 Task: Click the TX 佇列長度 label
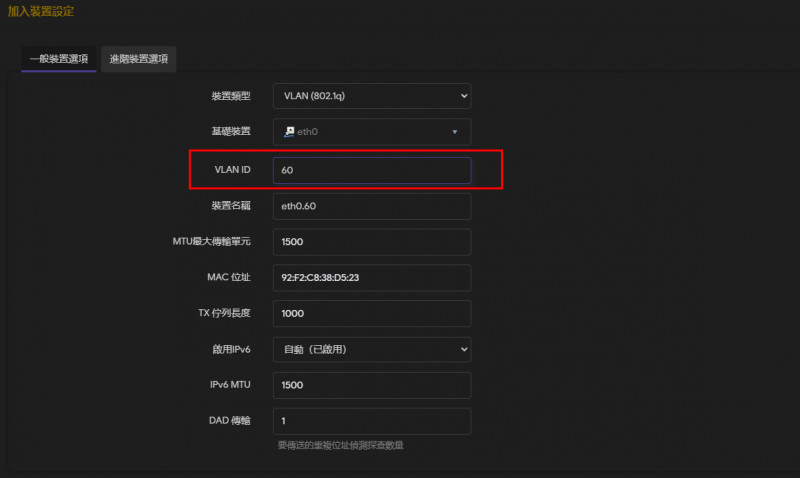click(x=224, y=313)
